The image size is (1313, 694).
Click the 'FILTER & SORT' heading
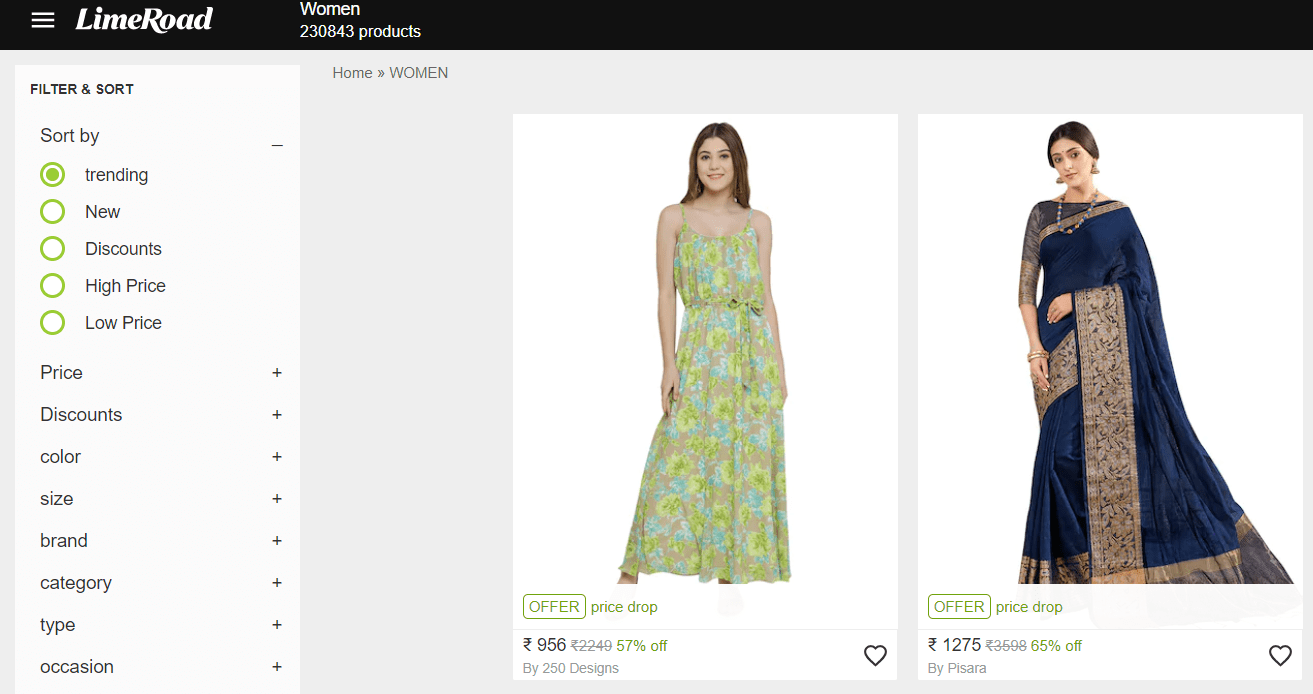click(x=82, y=89)
